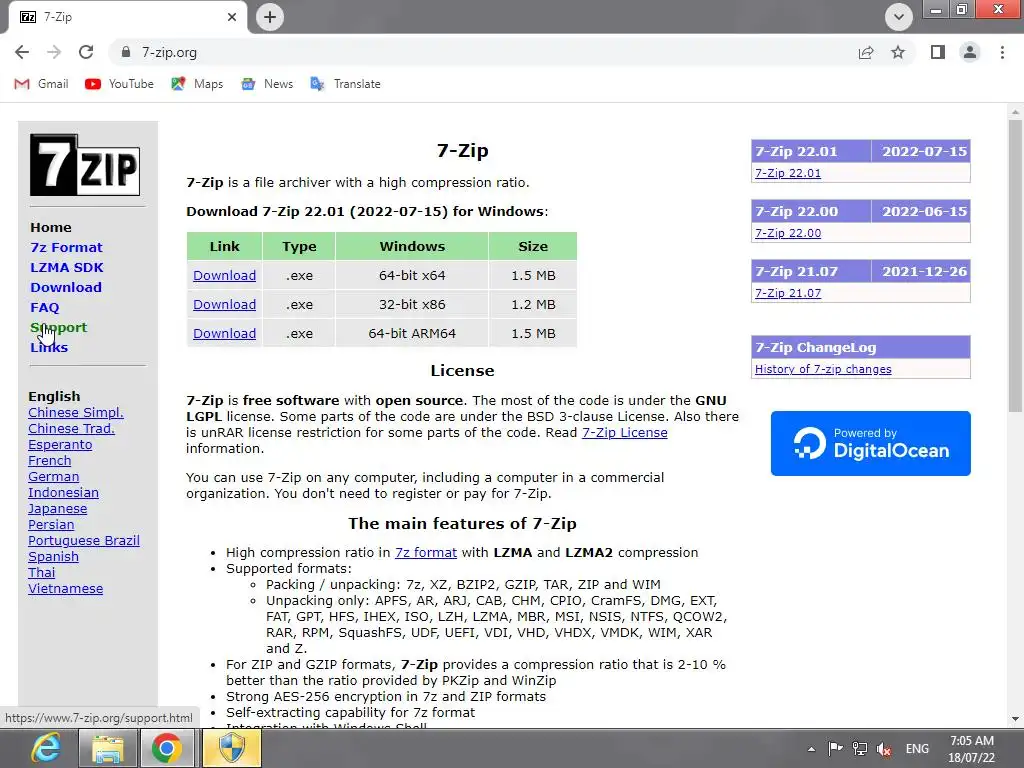Open 7z Format in sidebar menu
1024x768 pixels.
tap(67, 248)
